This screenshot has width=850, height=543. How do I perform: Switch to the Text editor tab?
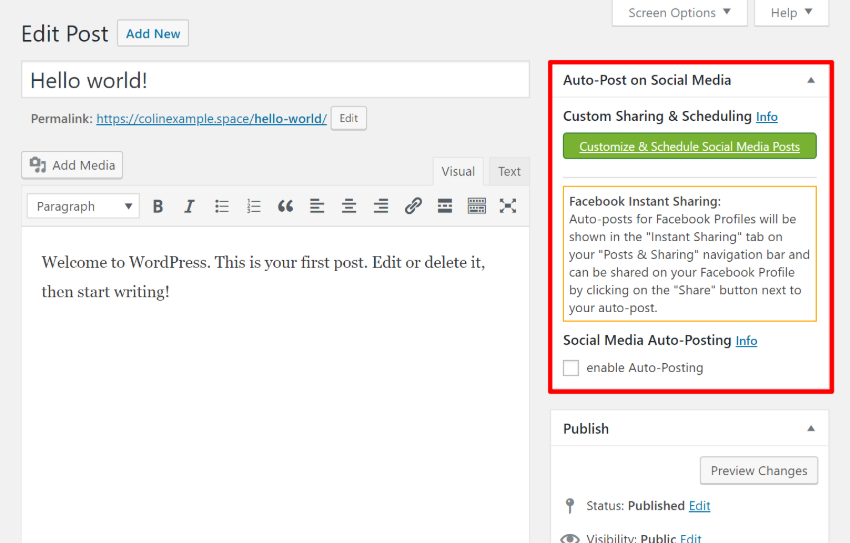coord(509,172)
